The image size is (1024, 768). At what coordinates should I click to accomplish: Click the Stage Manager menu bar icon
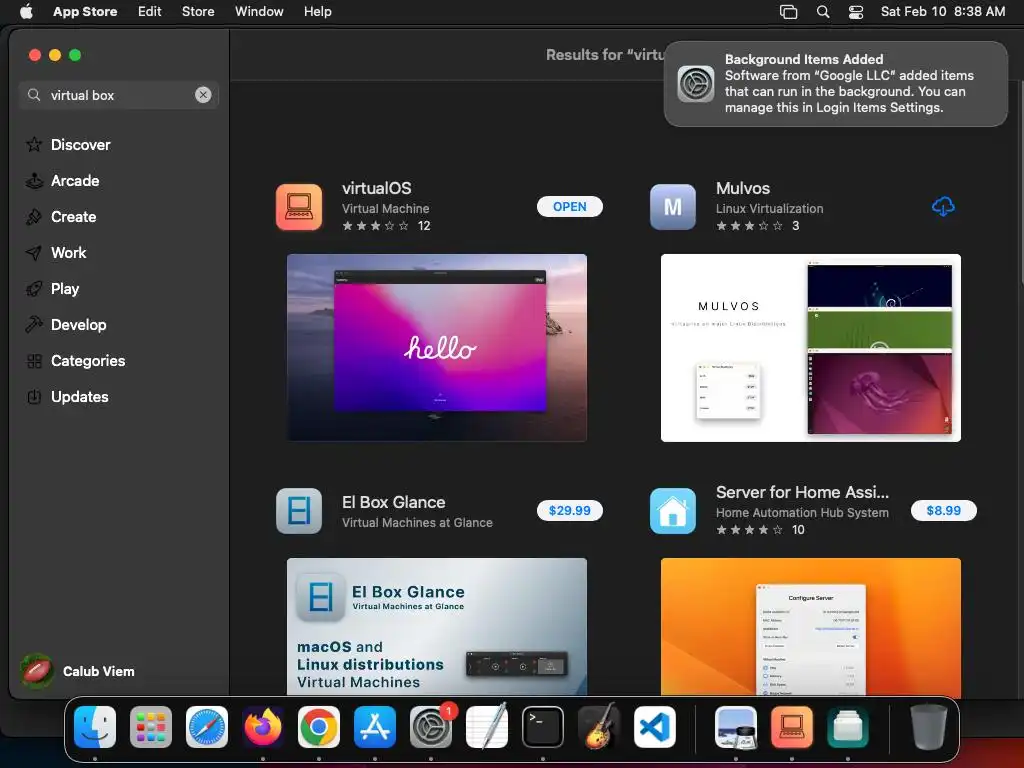(788, 12)
